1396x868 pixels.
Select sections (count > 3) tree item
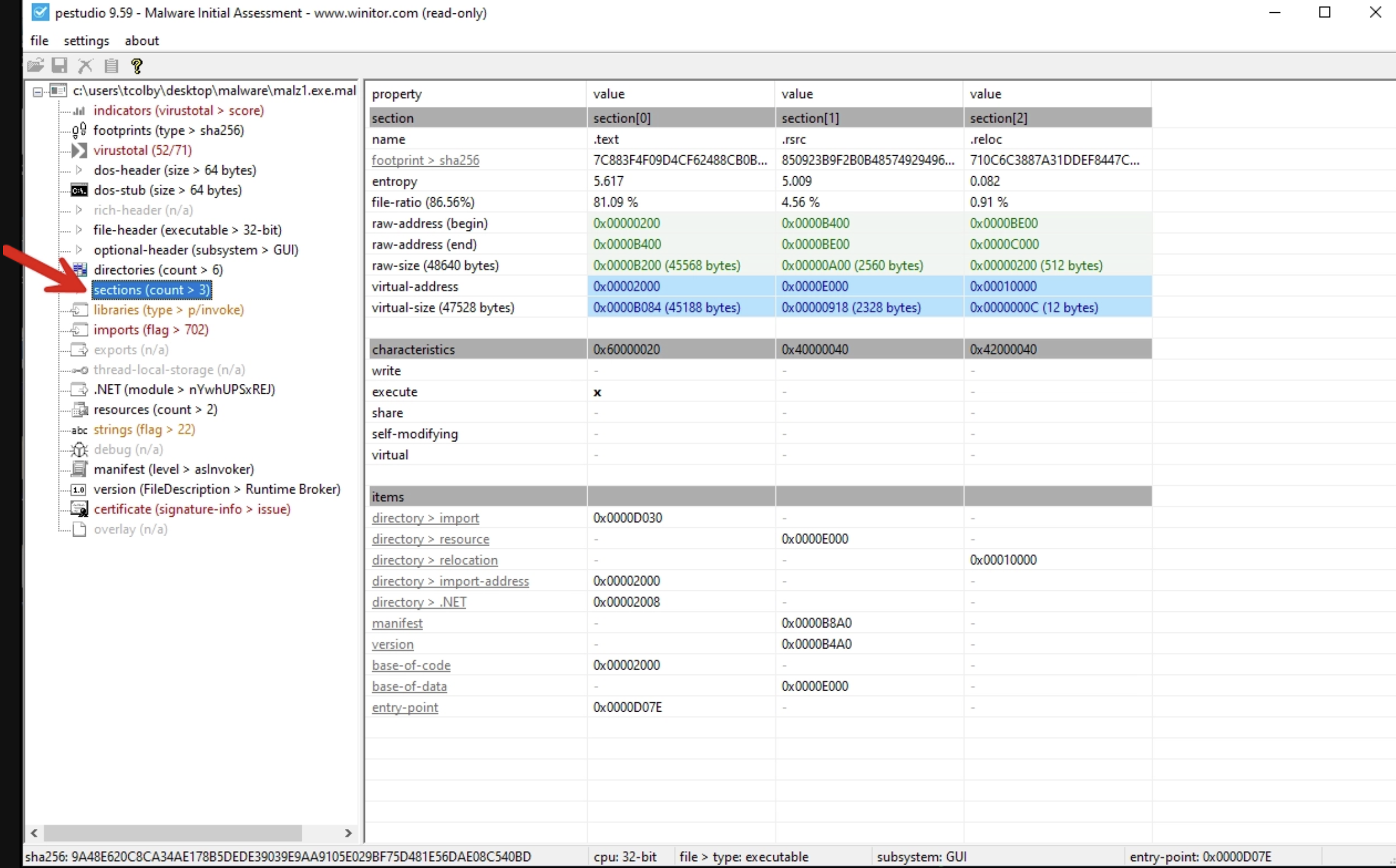click(x=152, y=290)
